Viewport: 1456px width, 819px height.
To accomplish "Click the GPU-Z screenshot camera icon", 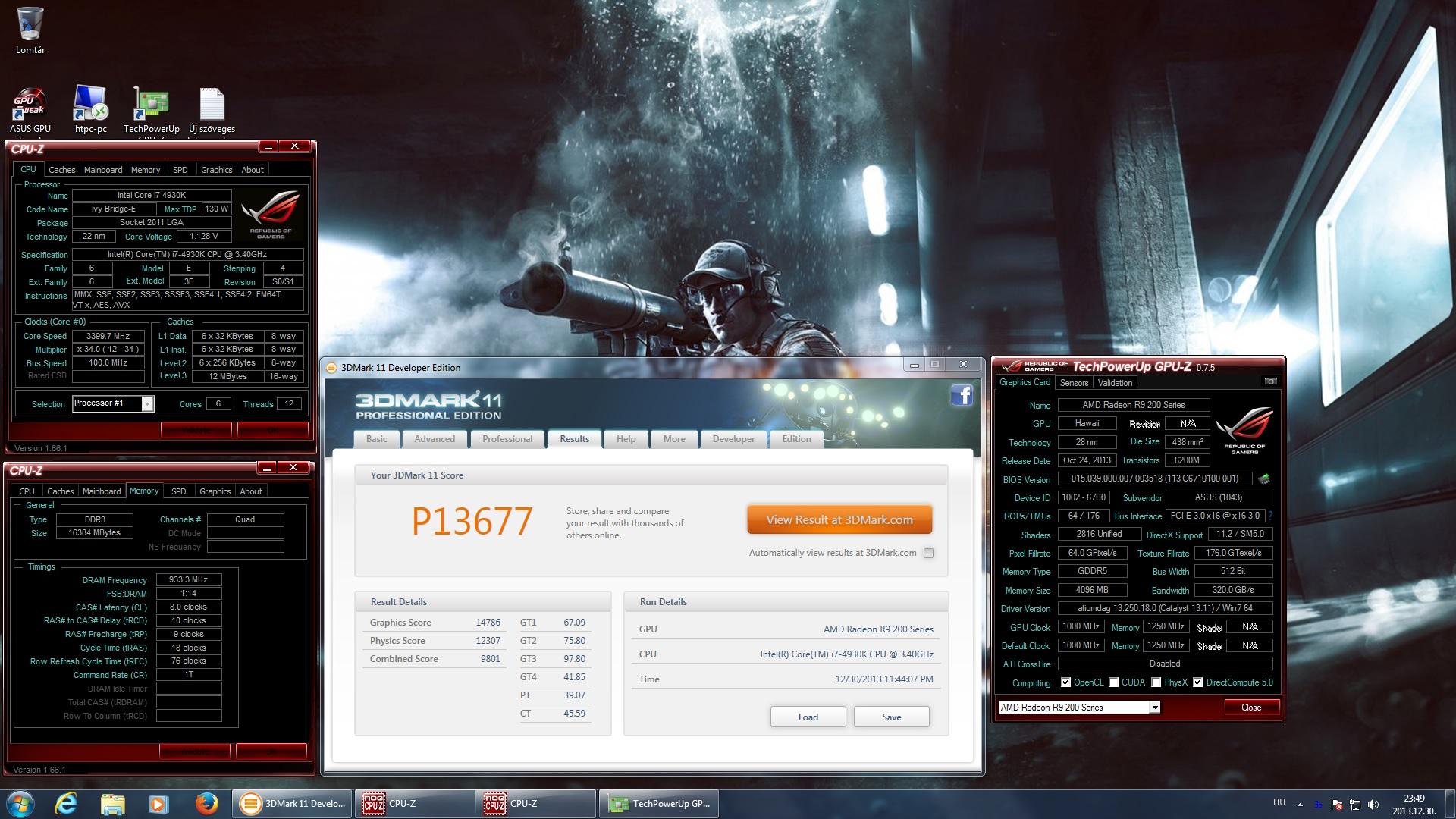I will point(1271,381).
